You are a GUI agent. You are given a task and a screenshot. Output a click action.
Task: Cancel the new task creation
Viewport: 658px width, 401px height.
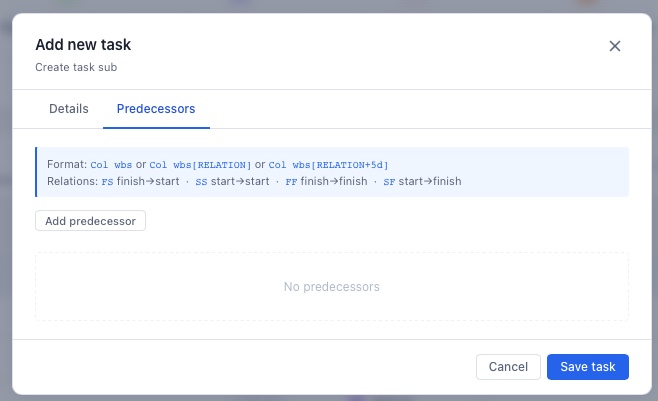[x=508, y=367]
